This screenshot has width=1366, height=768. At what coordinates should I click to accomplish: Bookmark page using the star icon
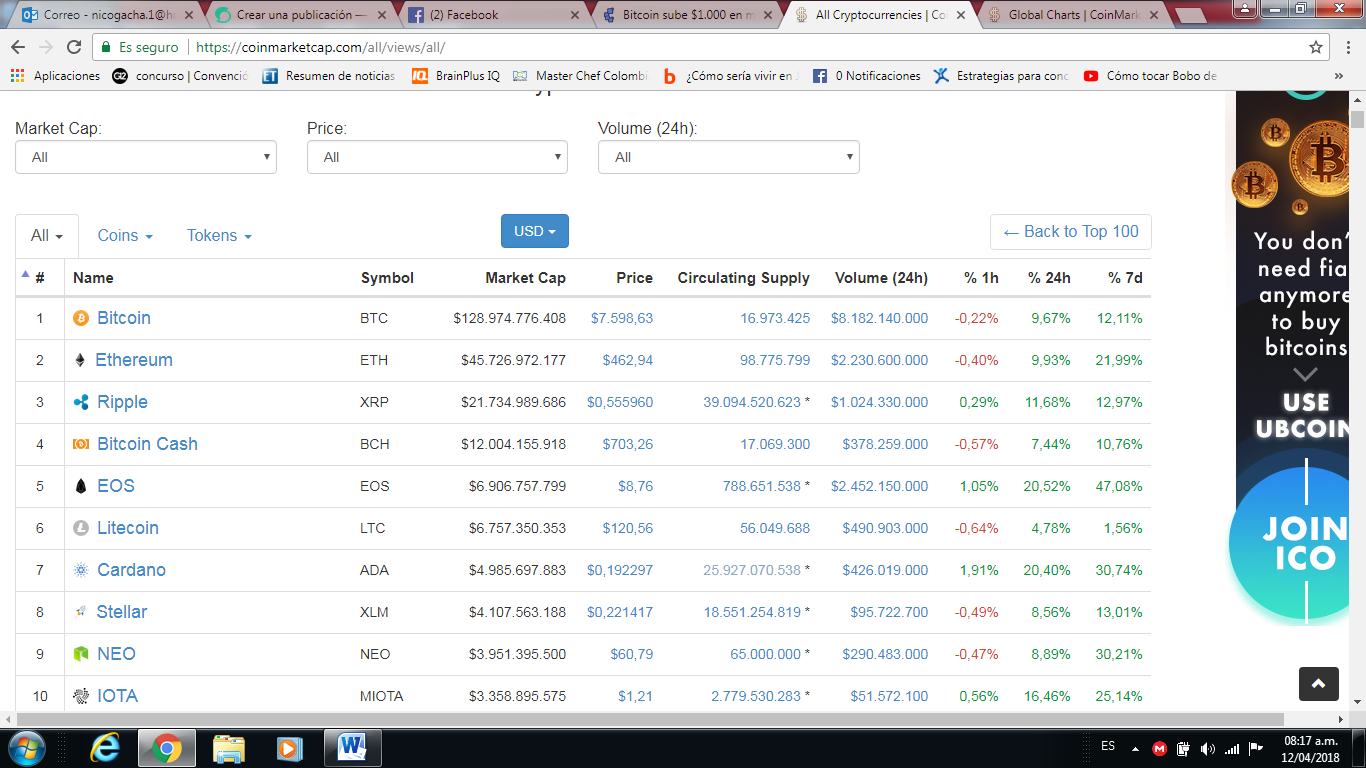(x=1316, y=47)
